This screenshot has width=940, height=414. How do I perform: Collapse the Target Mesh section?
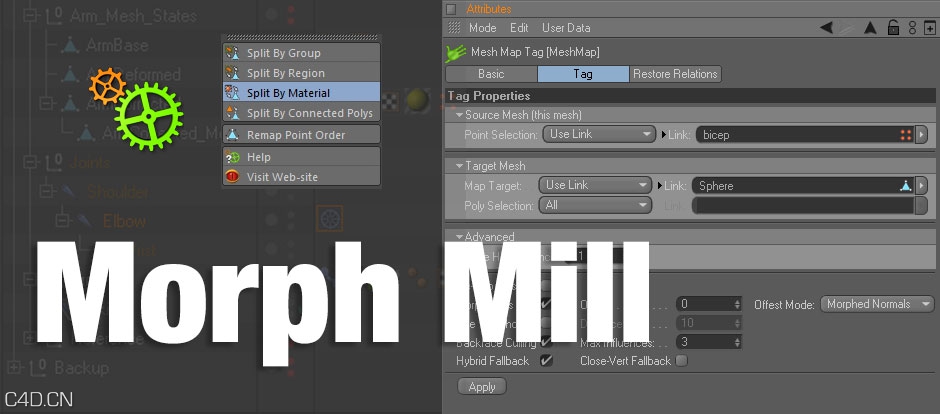pyautogui.click(x=460, y=165)
